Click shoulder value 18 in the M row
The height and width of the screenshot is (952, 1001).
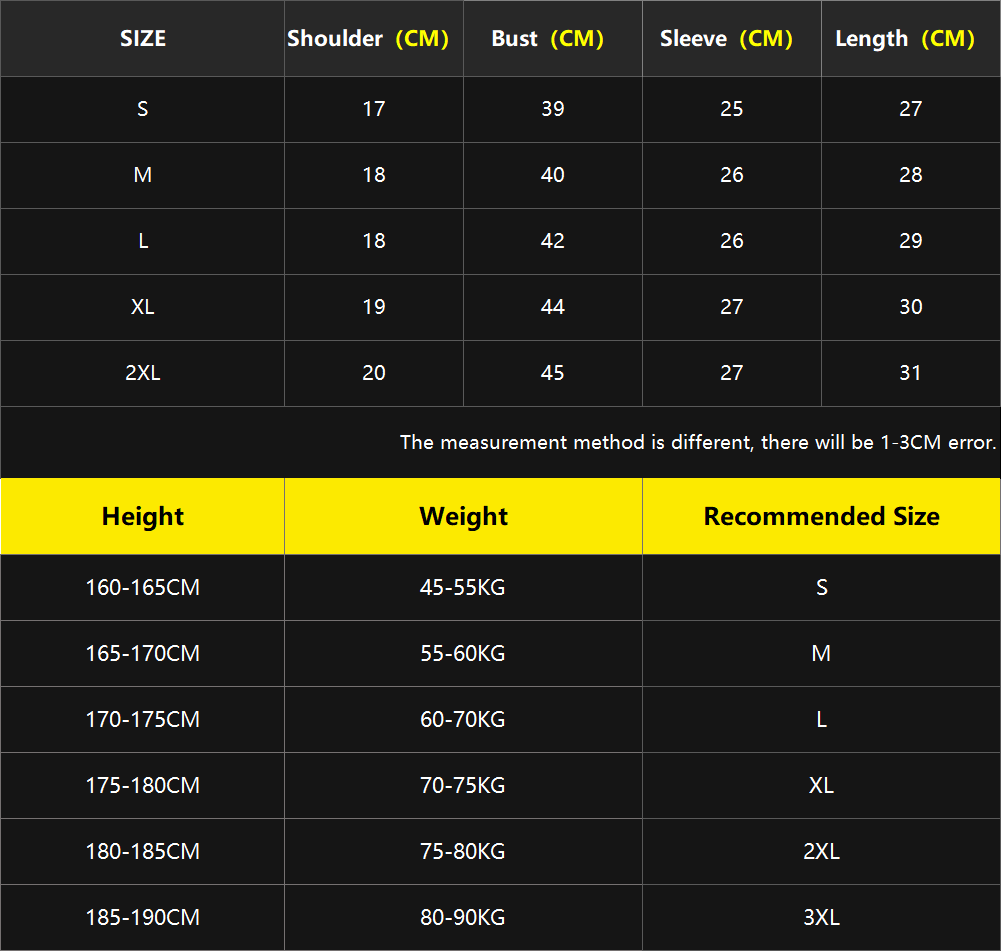point(374,175)
